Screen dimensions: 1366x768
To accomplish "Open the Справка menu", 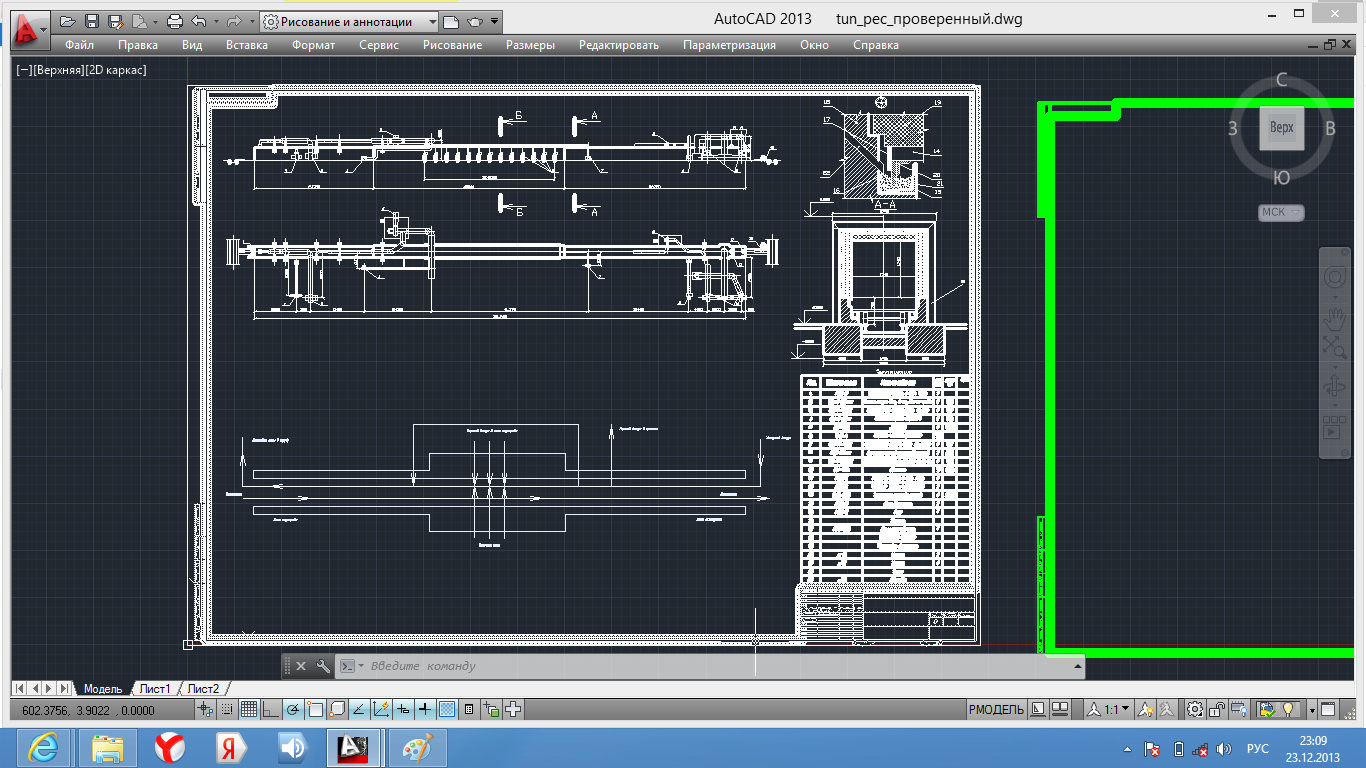I will tap(876, 45).
